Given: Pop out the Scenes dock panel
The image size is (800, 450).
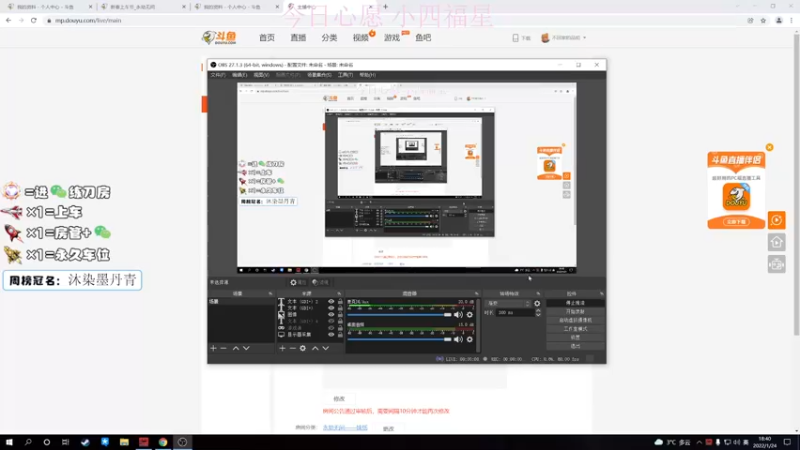Looking at the screenshot, I should (270, 294).
